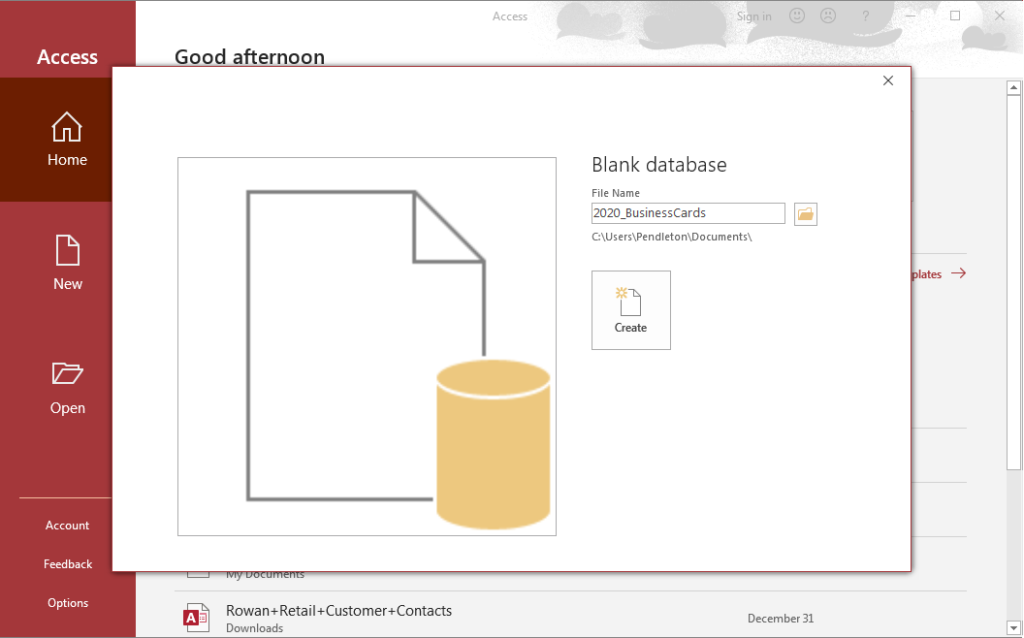Viewport: 1024px width, 638px height.
Task: Open Feedback from the sidebar
Action: [67, 563]
